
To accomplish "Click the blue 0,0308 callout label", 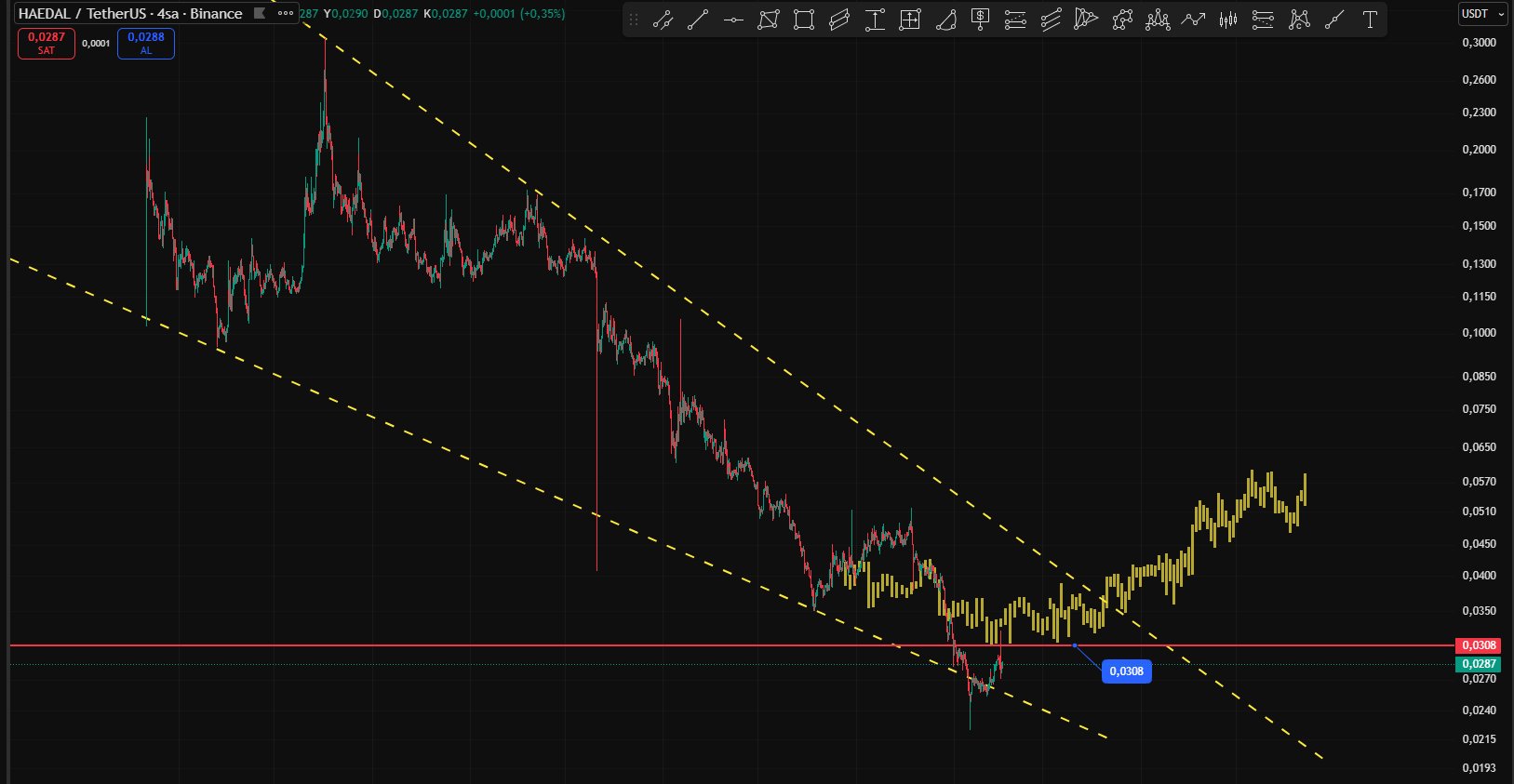I will coord(1127,671).
